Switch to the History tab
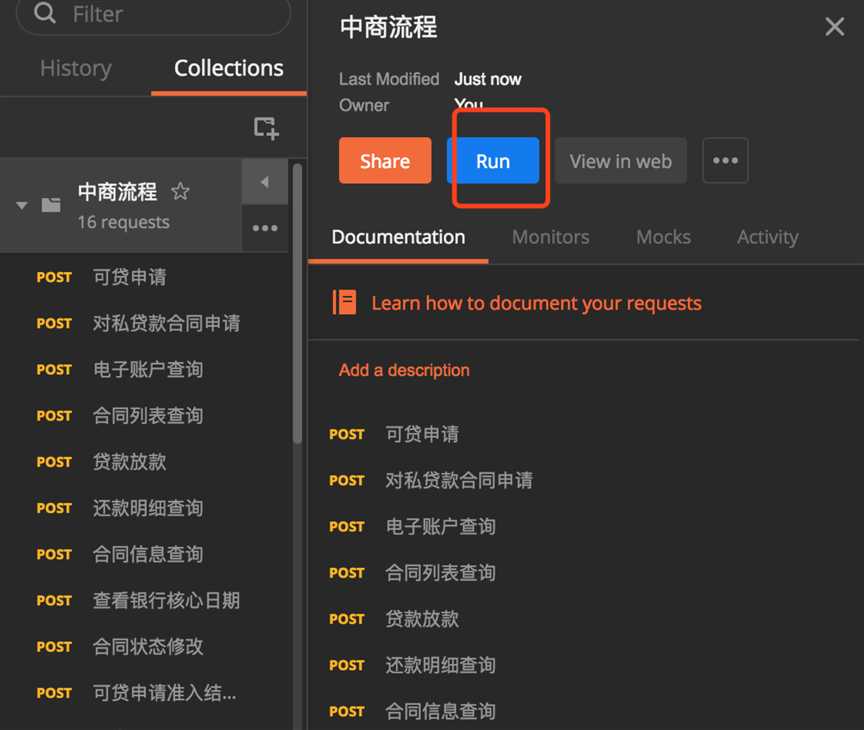The height and width of the screenshot is (730, 864). (x=75, y=68)
